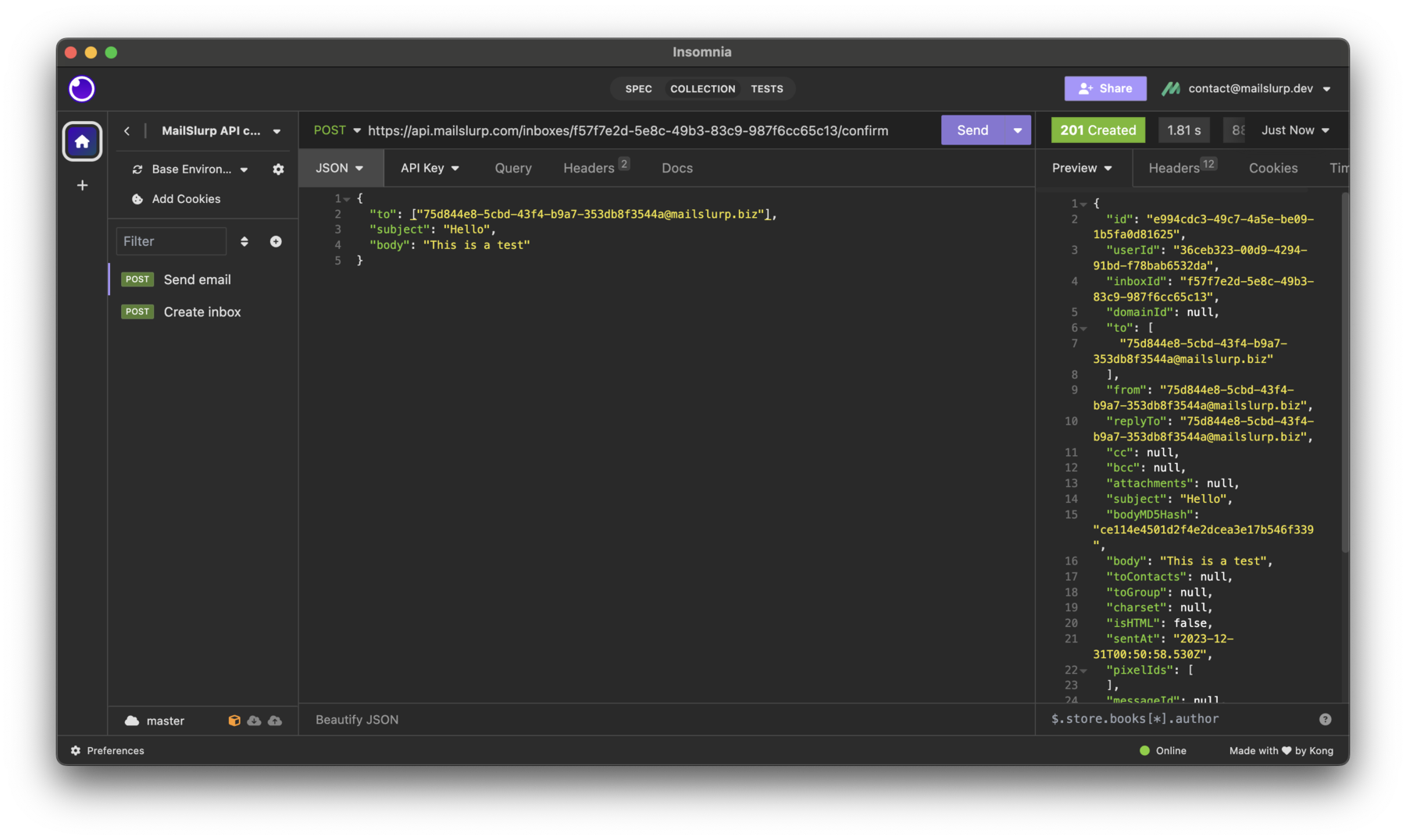This screenshot has height=840, width=1406.
Task: Open the help question mark icon
Action: (x=1325, y=719)
